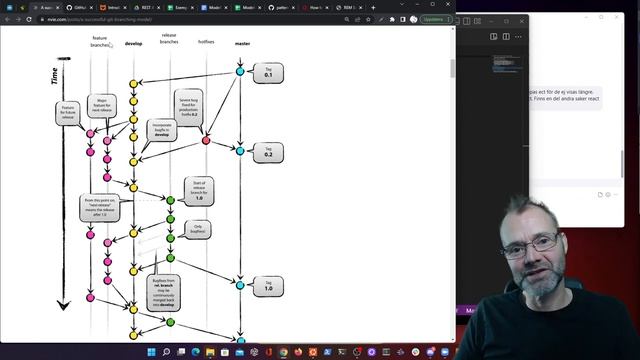The width and height of the screenshot is (640, 360).
Task: Click the 'Only bugfixes!' callout
Action: click(198, 229)
